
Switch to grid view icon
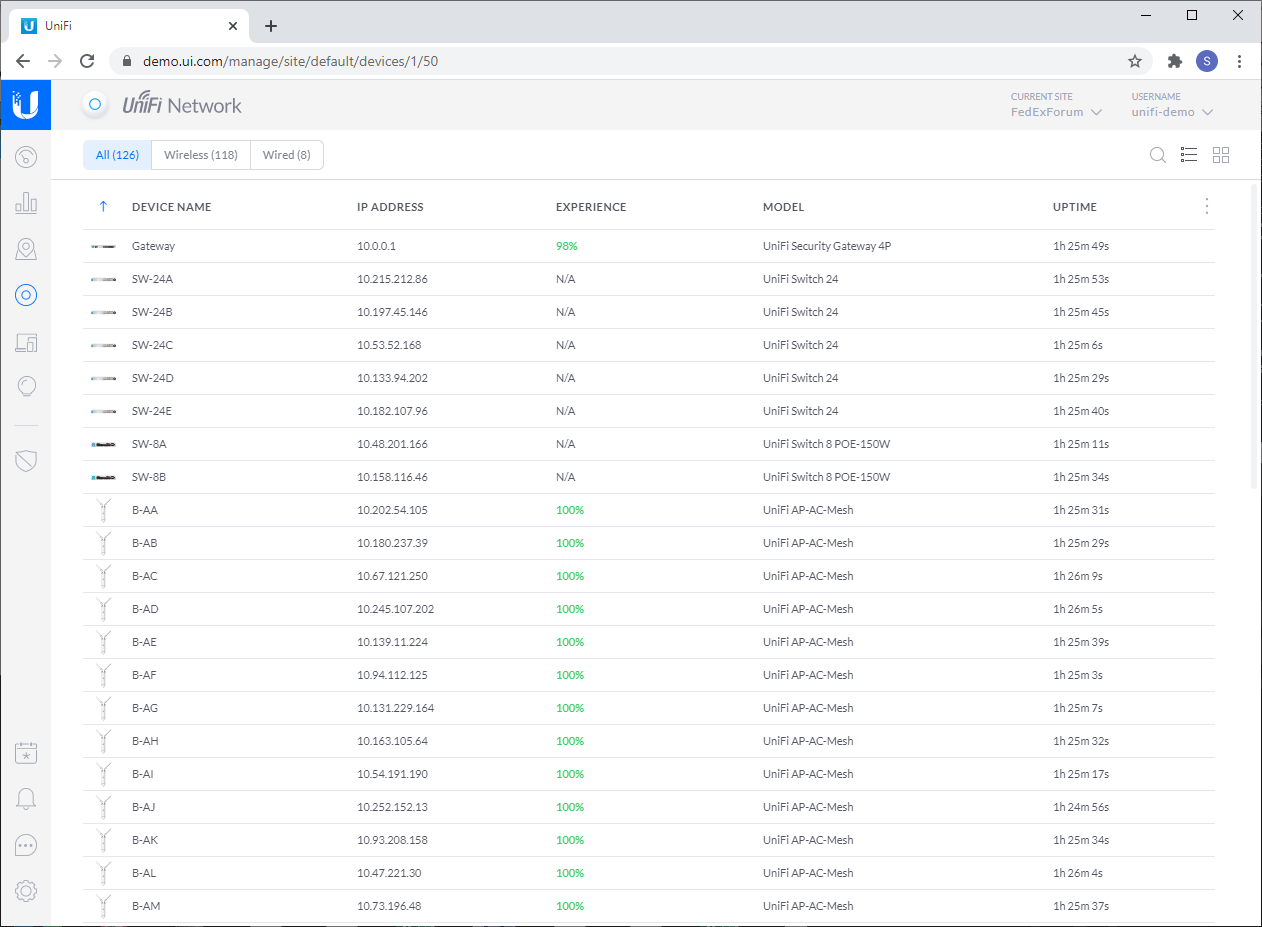coord(1221,155)
